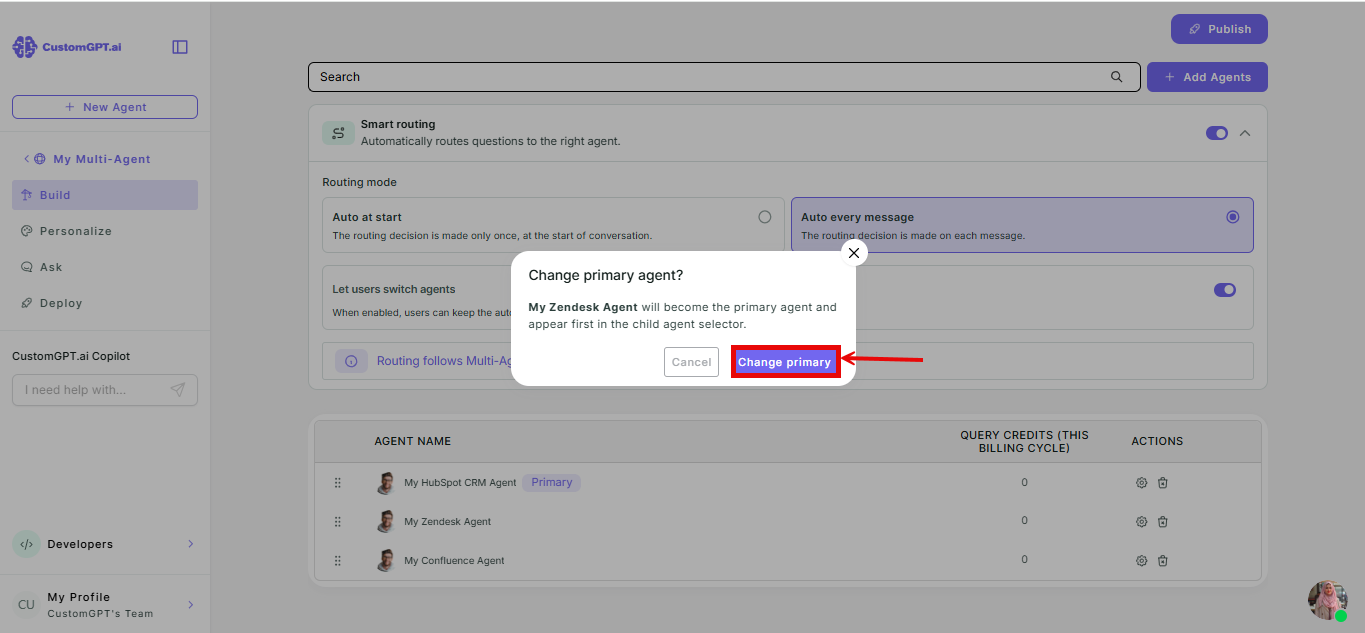Click the New Agent button
The image size is (1365, 633).
coord(105,107)
